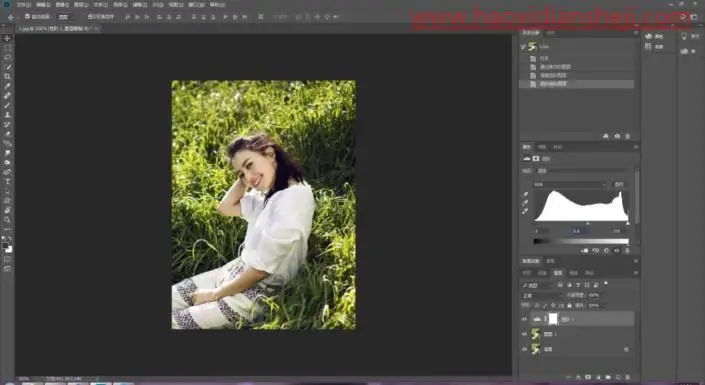The width and height of the screenshot is (705, 385).
Task: Select the Brush tool
Action: 7,105
